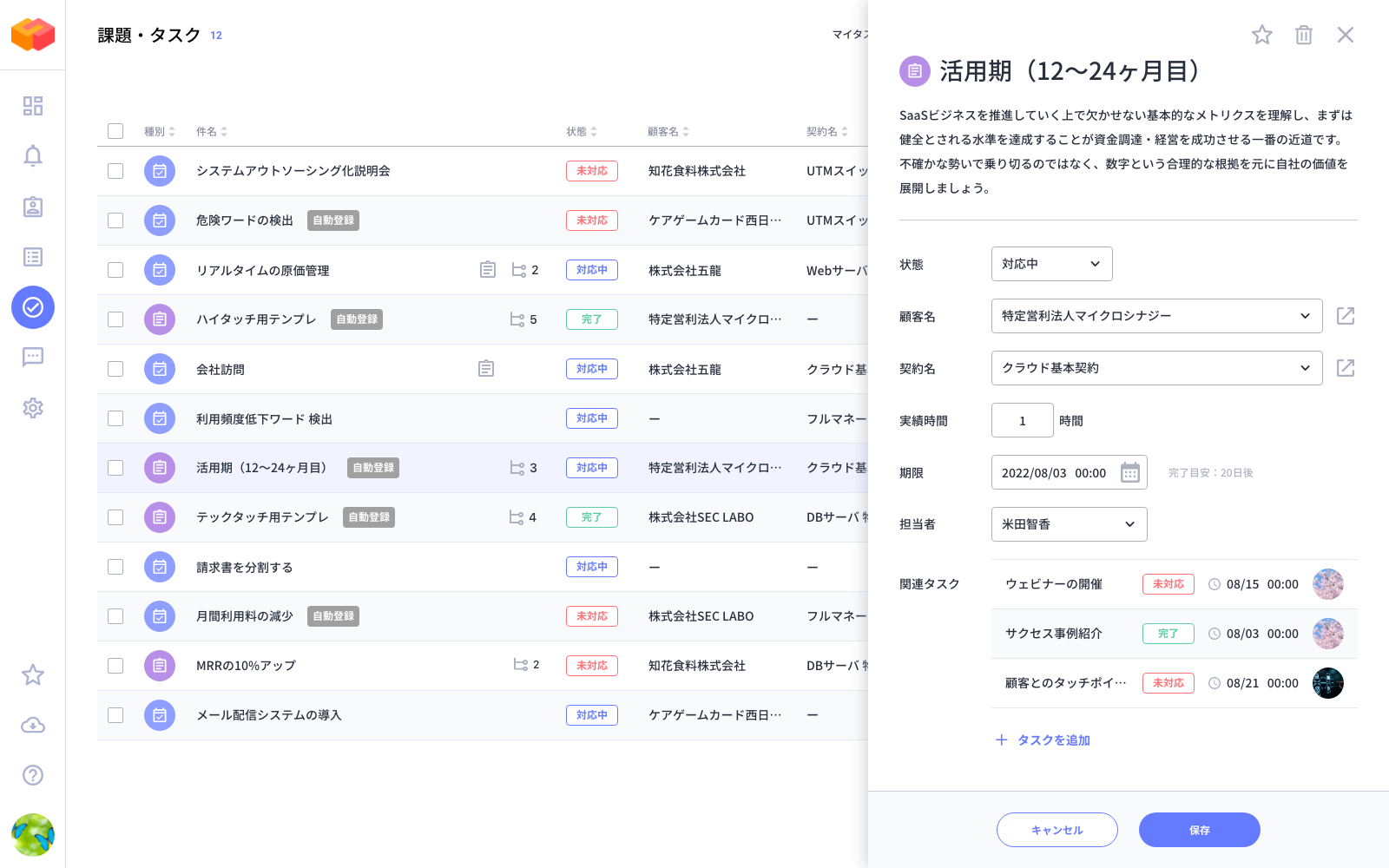Select all rows with the header checkbox
Image resolution: width=1389 pixels, height=868 pixels.
pos(115,130)
